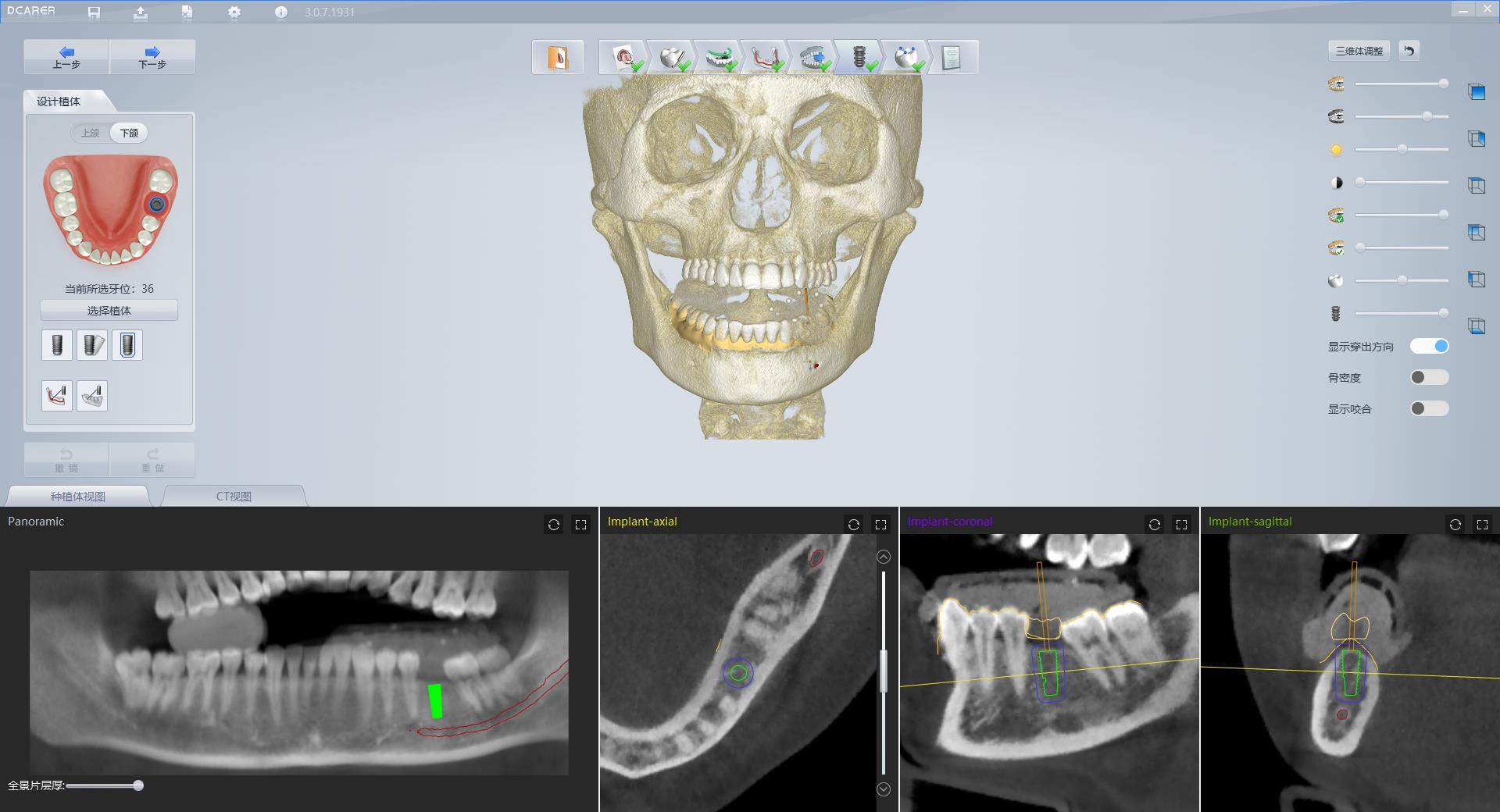Go to the implant design workflow step
This screenshot has height=812, width=1500.
pyautogui.click(x=859, y=58)
